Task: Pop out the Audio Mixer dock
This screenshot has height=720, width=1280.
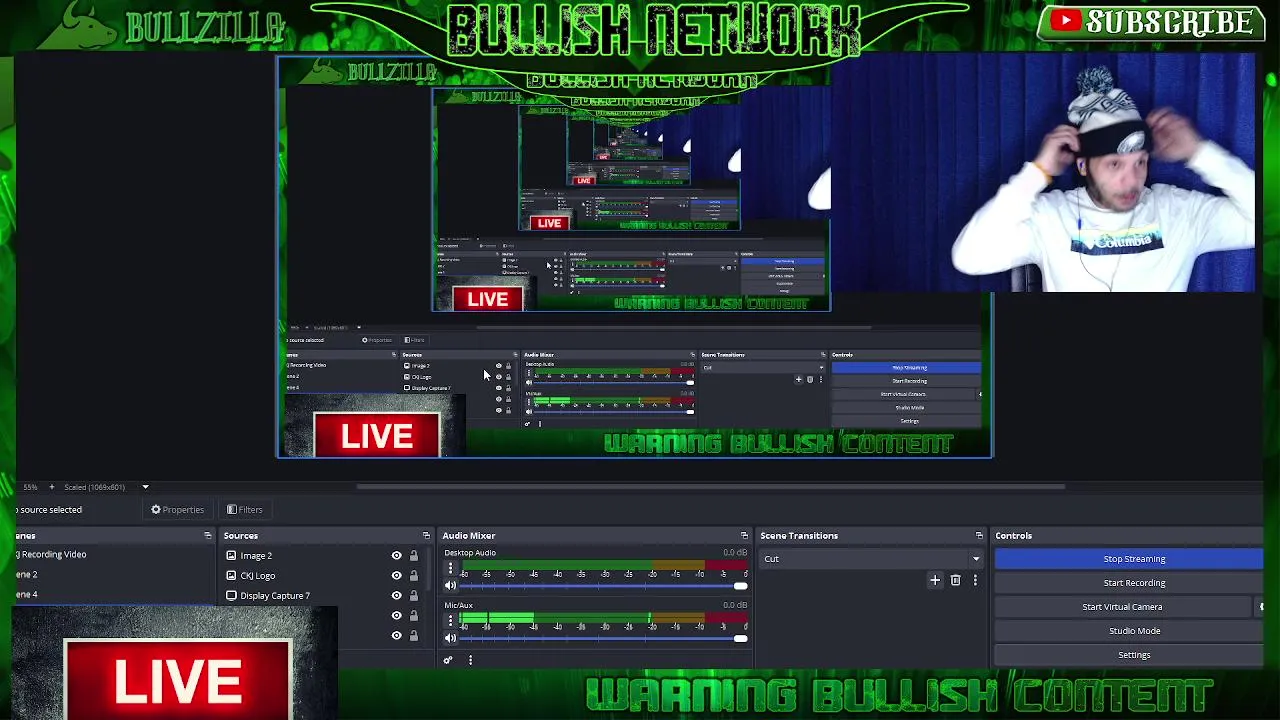Action: point(744,536)
